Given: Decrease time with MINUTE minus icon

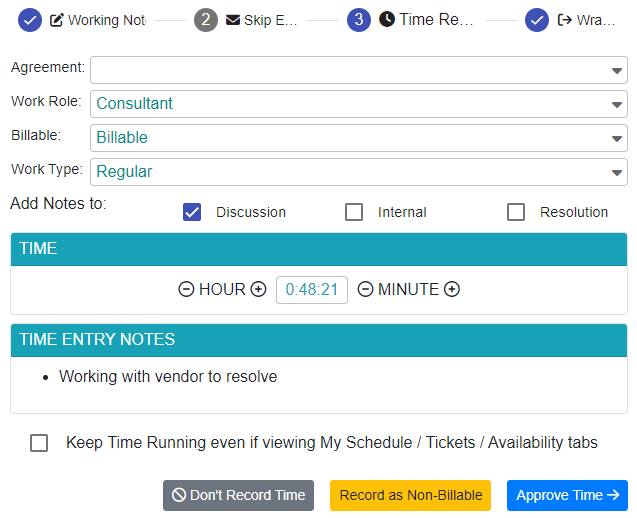Looking at the screenshot, I should point(365,289).
